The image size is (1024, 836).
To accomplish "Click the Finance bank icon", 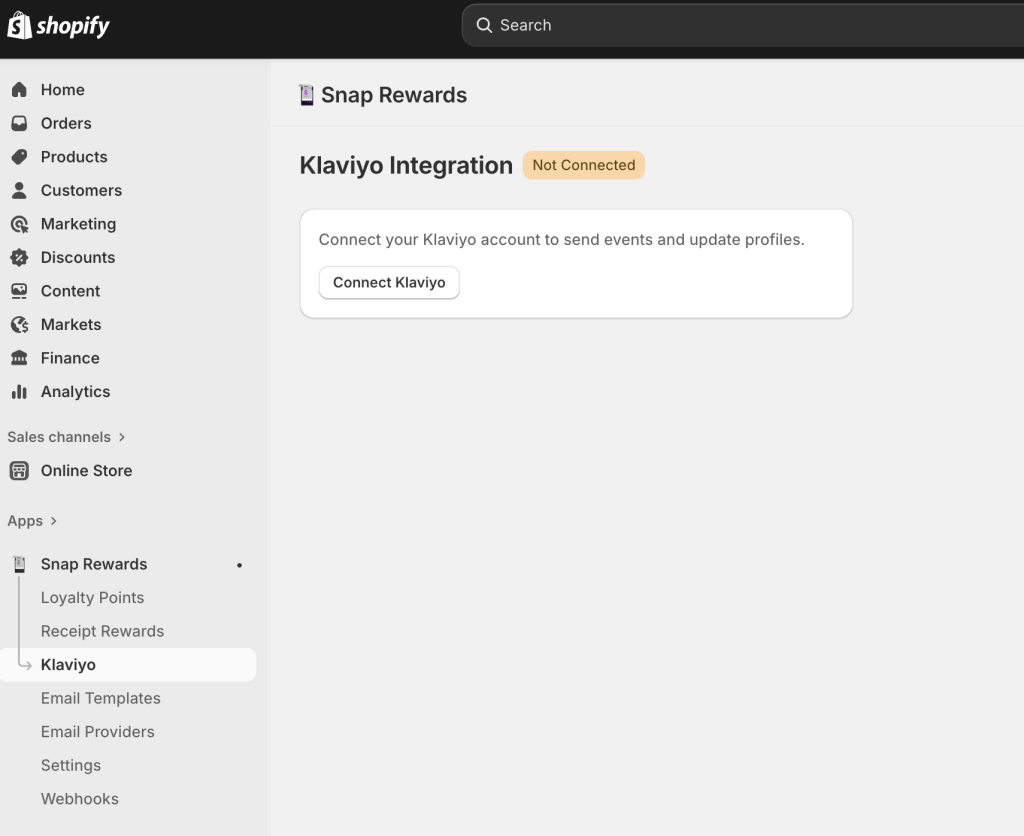I will point(19,358).
